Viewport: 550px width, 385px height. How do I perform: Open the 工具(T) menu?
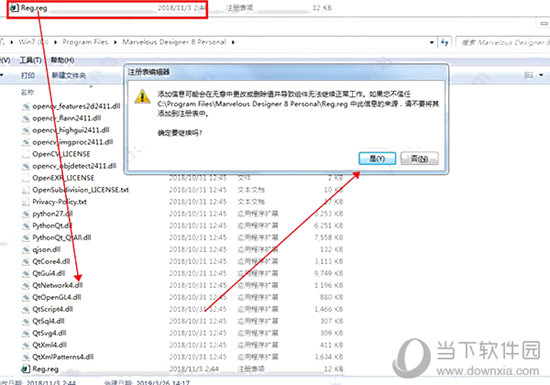31,60
